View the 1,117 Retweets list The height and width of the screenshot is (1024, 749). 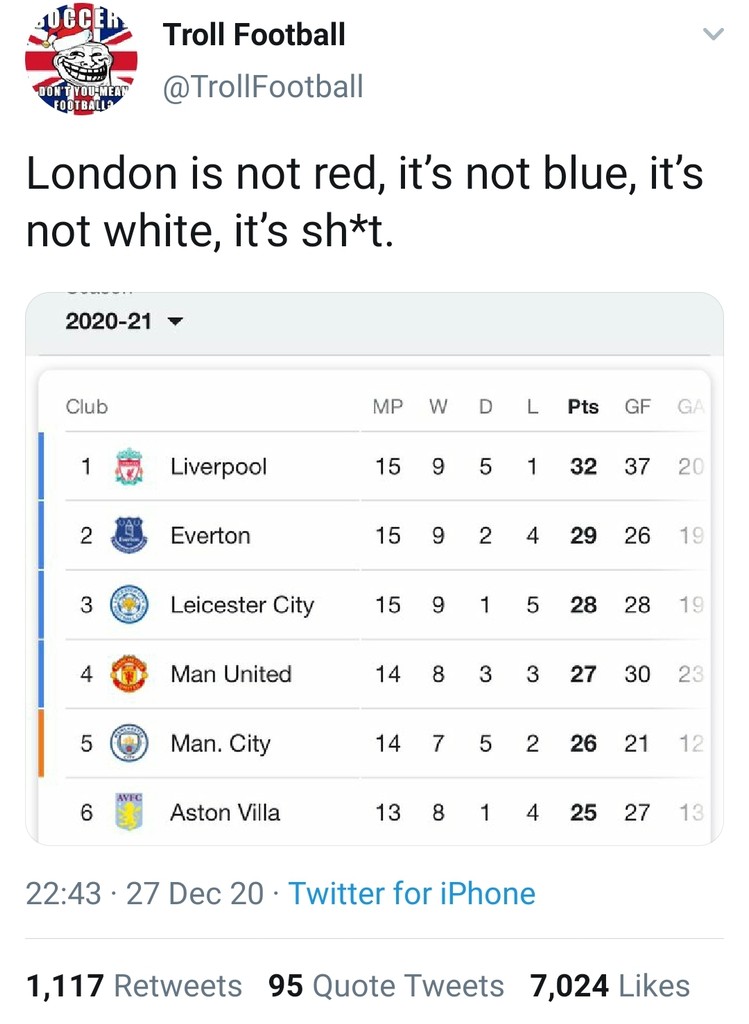(x=134, y=986)
